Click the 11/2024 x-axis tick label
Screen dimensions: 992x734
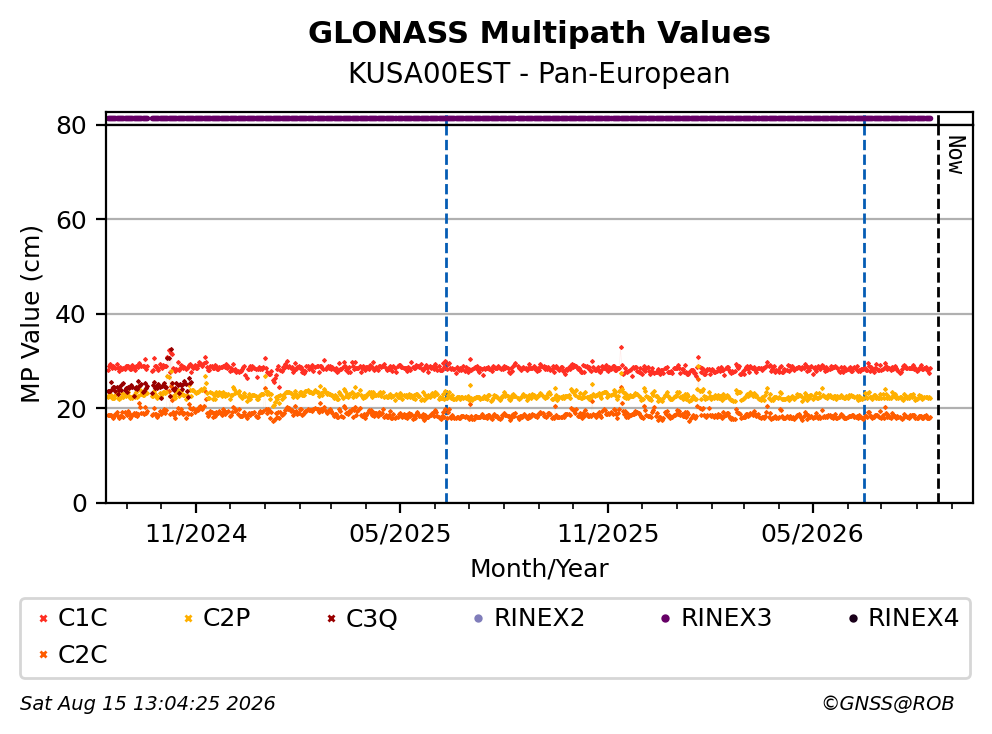tap(196, 534)
